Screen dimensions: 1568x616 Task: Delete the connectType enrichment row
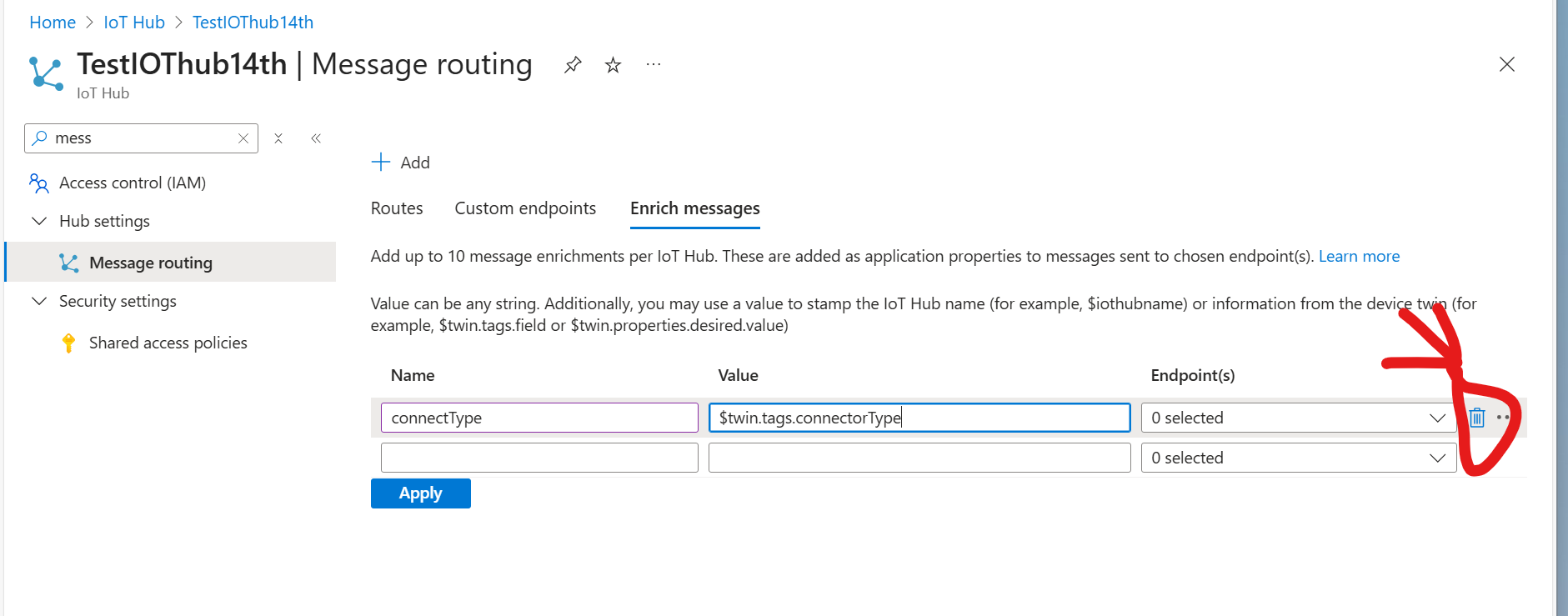pos(1477,418)
